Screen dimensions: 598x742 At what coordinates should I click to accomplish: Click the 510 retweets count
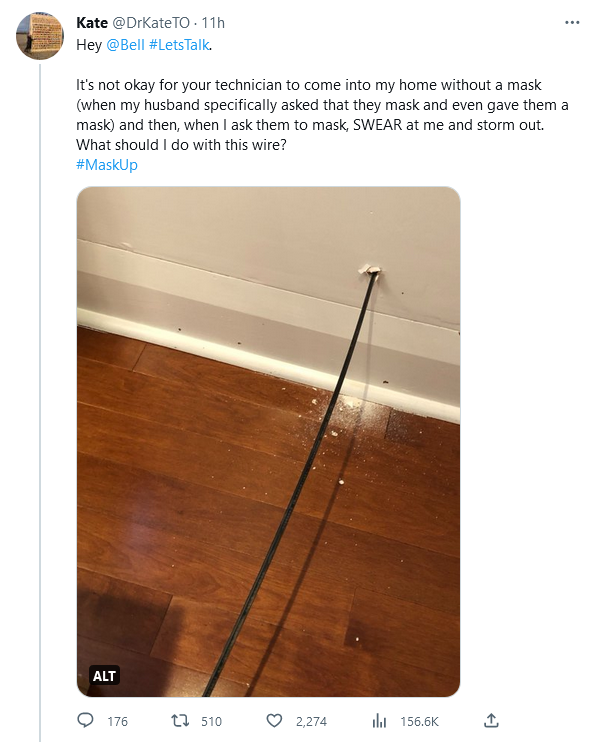click(211, 722)
